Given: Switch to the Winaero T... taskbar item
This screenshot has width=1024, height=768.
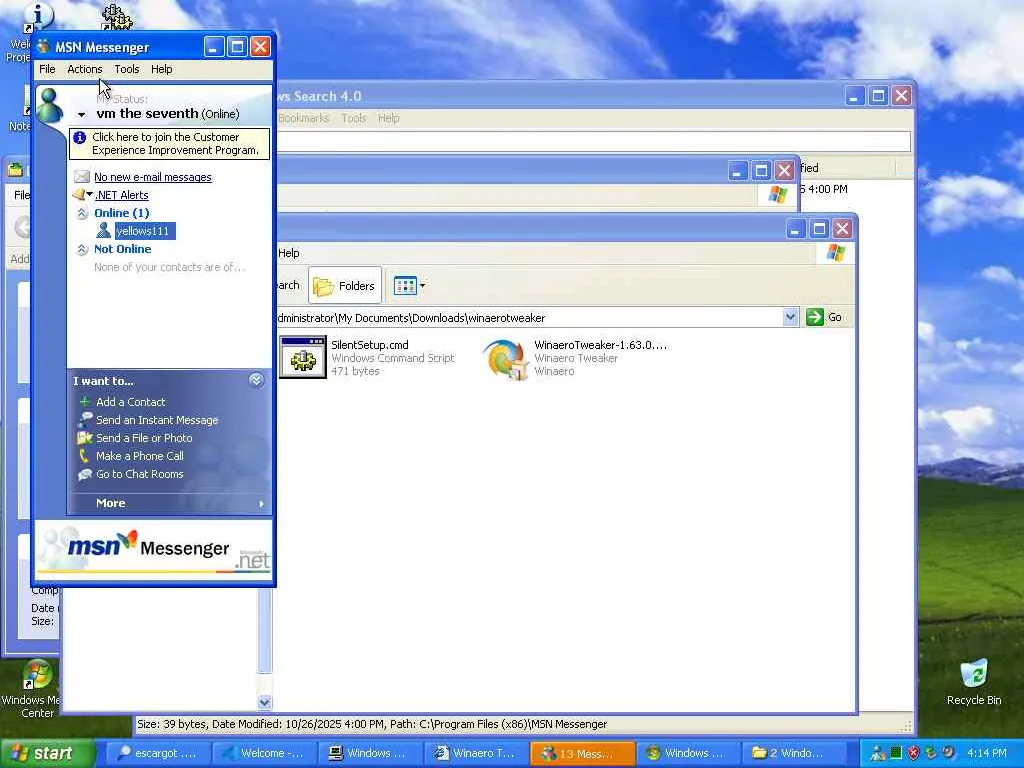Looking at the screenshot, I should click(x=477, y=754).
